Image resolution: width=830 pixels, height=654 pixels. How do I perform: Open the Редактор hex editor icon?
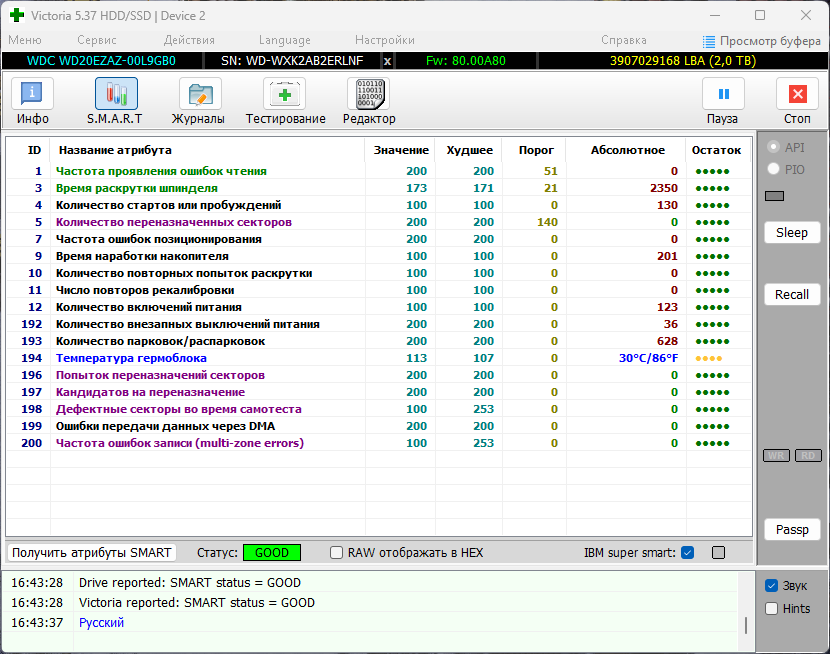pos(368,94)
